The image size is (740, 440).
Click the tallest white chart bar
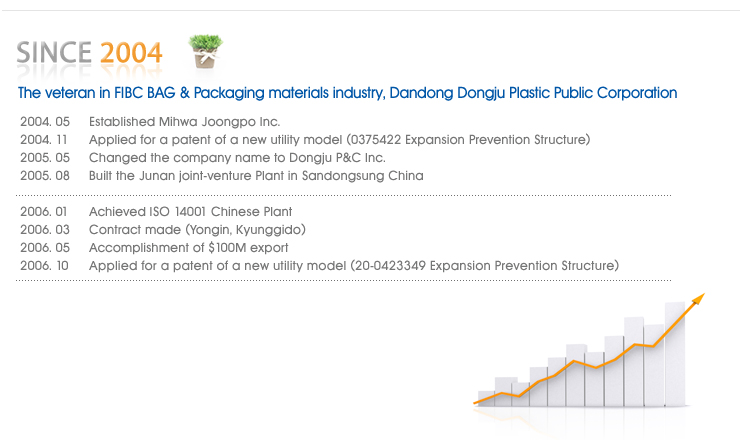[x=675, y=354]
